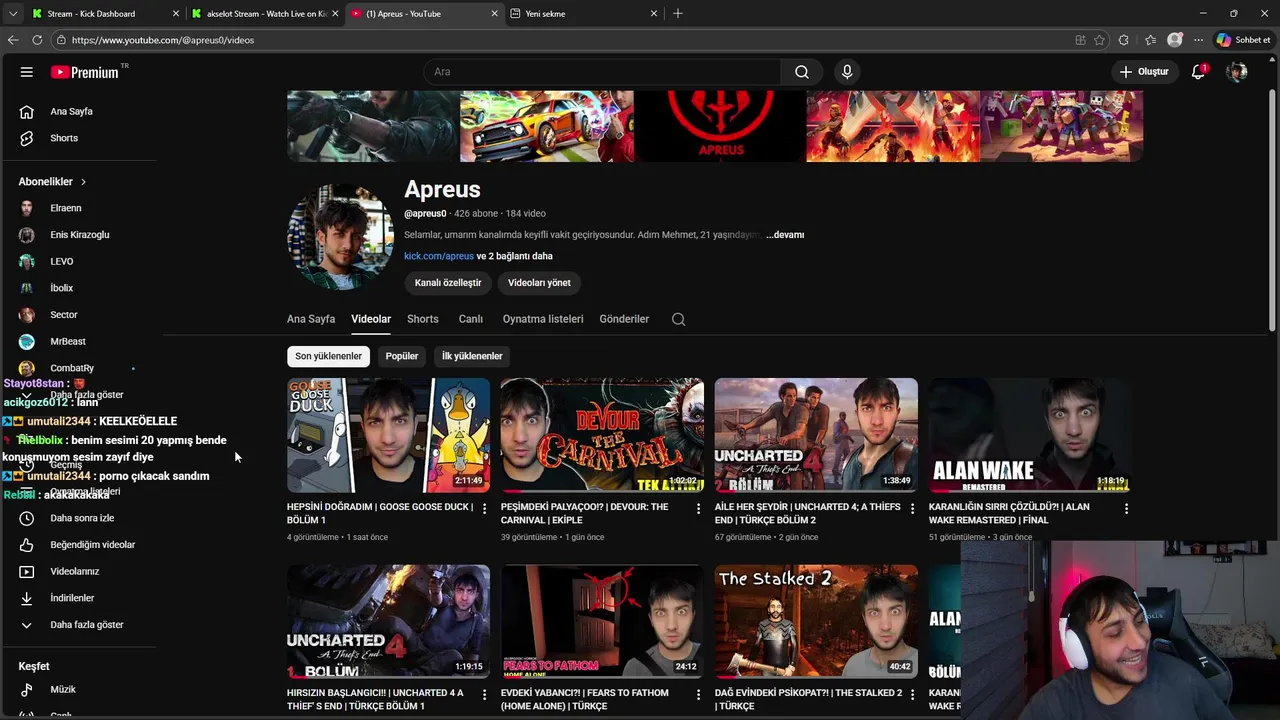
Task: Select İlk yüklenenler filter chip
Action: tap(472, 356)
